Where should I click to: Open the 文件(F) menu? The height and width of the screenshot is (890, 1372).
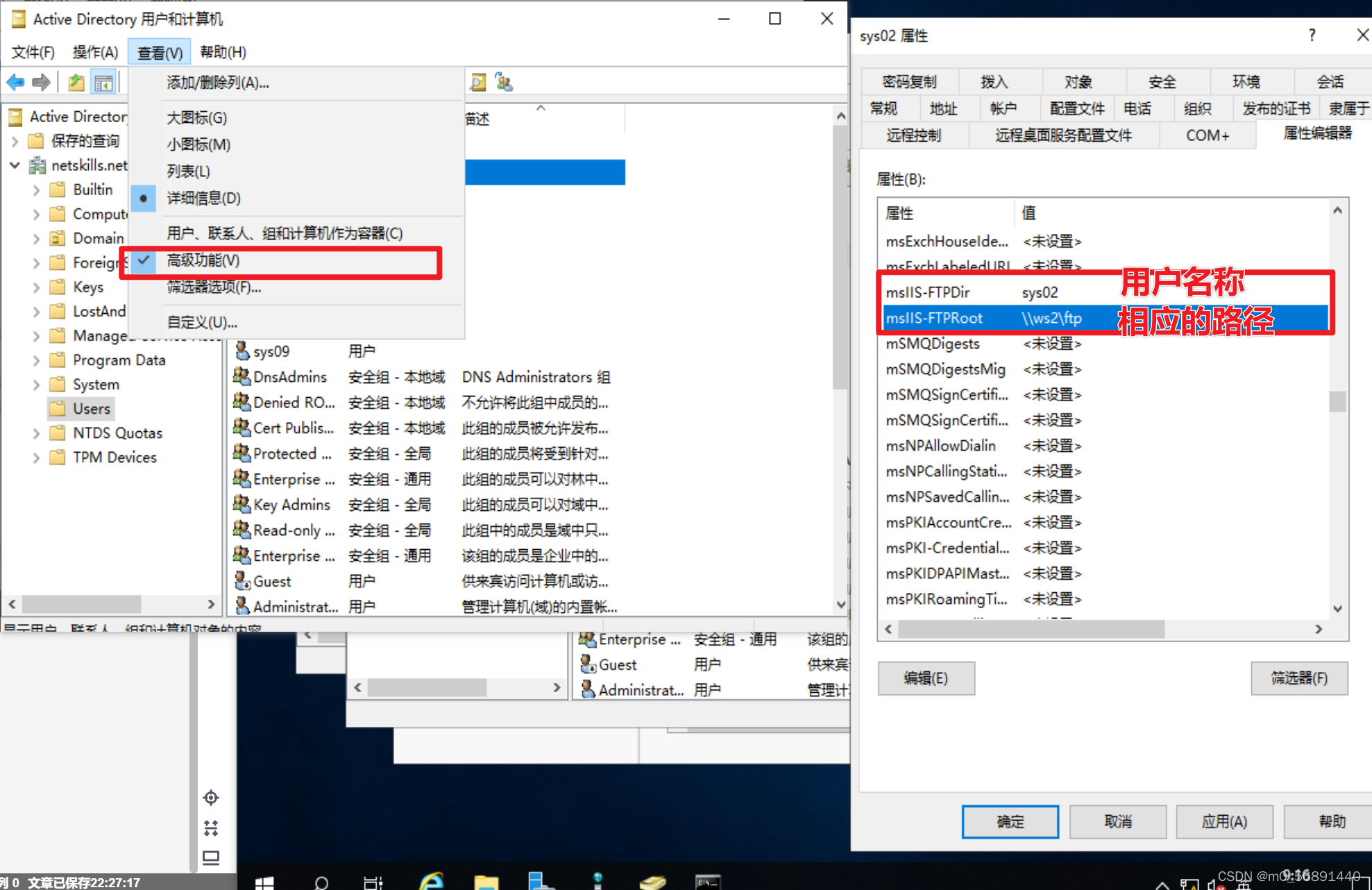32,51
